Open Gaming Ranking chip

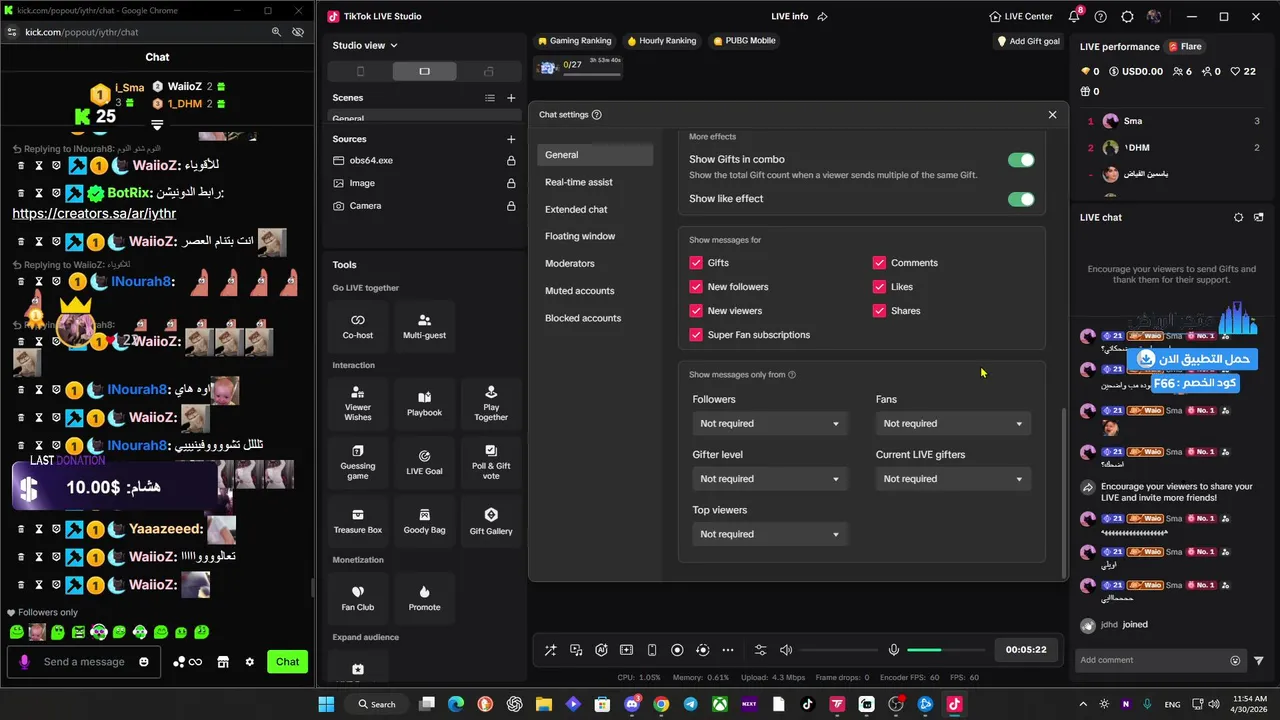[574, 41]
